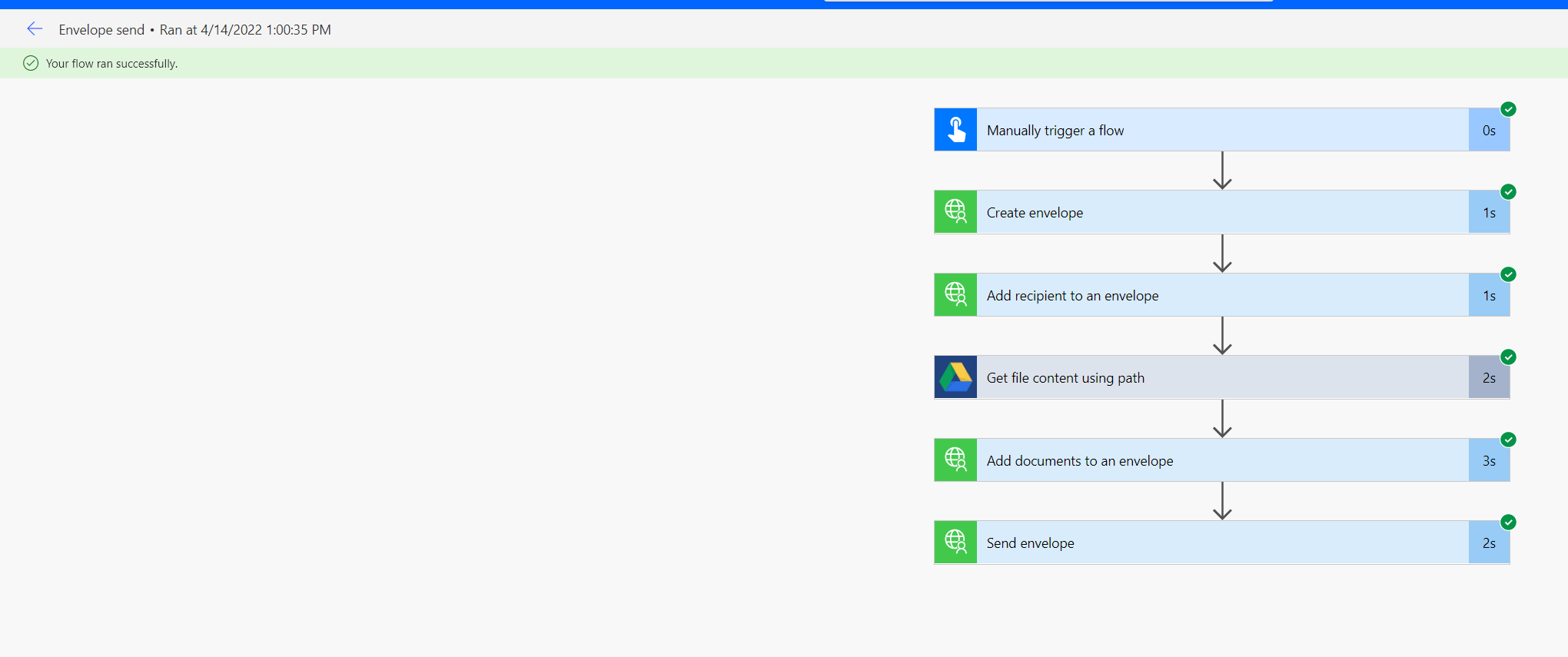
Task: Expand the Add recipient to an envelope step
Action: click(x=1222, y=295)
